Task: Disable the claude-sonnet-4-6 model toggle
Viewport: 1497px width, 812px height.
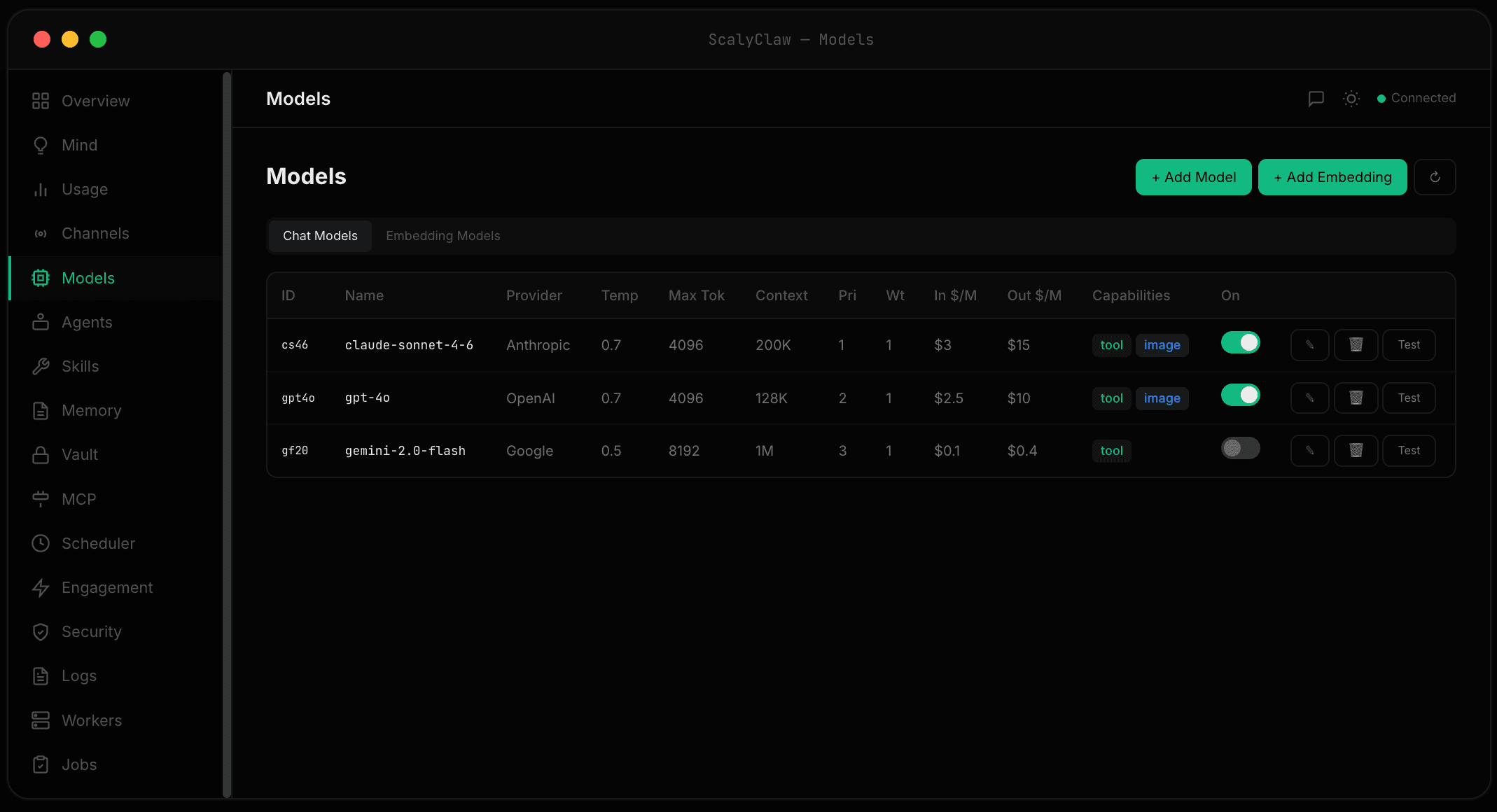Action: coord(1240,342)
